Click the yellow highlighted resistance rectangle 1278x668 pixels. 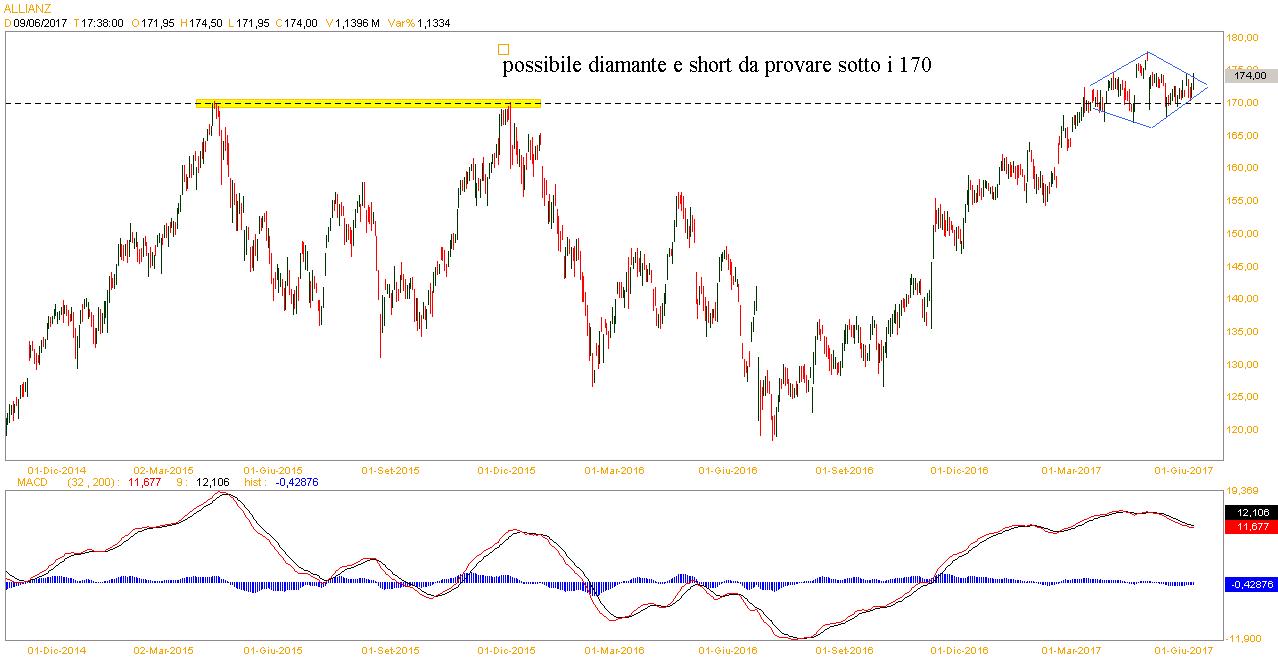point(367,103)
